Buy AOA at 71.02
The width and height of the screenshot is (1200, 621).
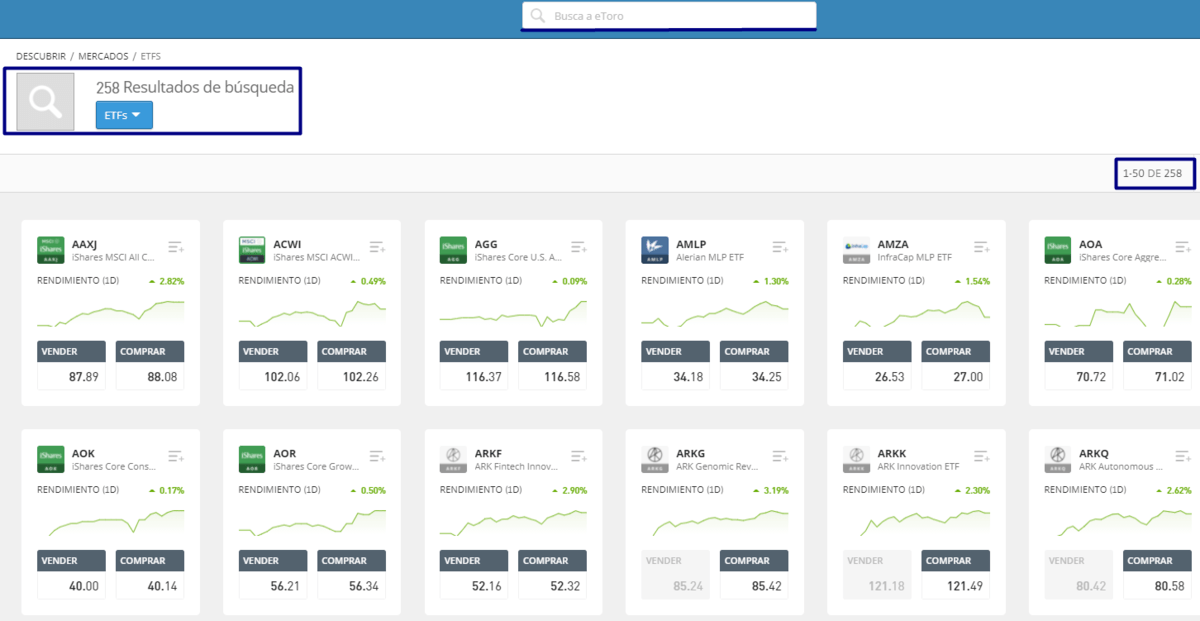[1159, 365]
